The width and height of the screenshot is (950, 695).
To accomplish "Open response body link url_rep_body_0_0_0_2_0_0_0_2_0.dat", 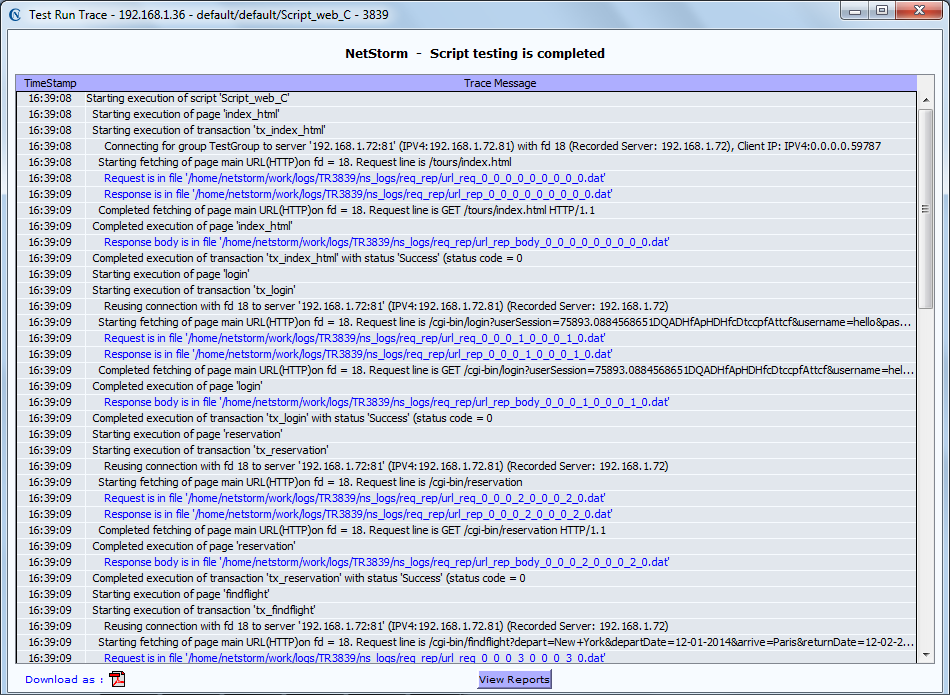I will 387,562.
